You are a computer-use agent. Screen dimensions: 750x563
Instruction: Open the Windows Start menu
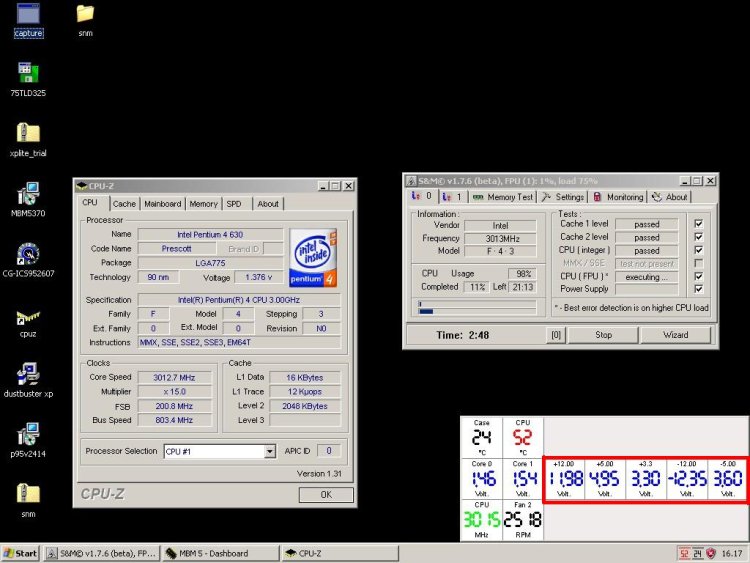click(21, 553)
